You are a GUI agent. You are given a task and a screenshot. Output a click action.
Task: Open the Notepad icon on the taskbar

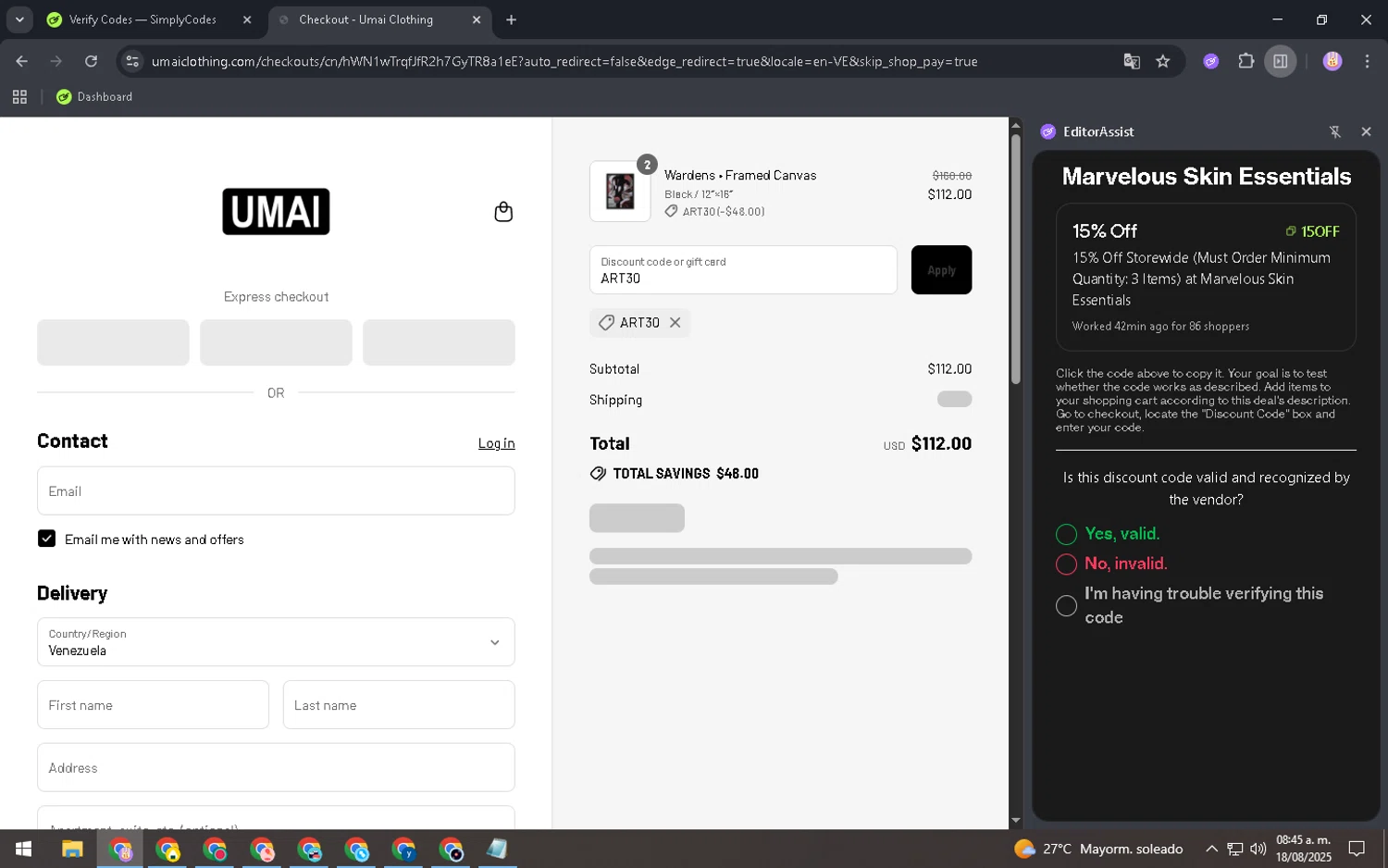[x=497, y=849]
